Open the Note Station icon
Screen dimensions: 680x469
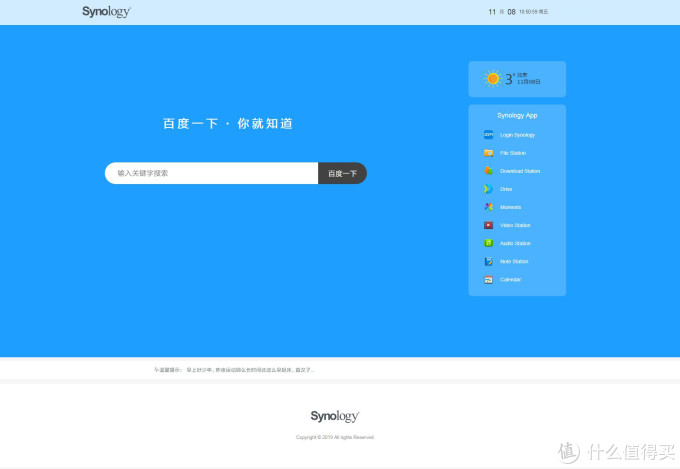(488, 261)
